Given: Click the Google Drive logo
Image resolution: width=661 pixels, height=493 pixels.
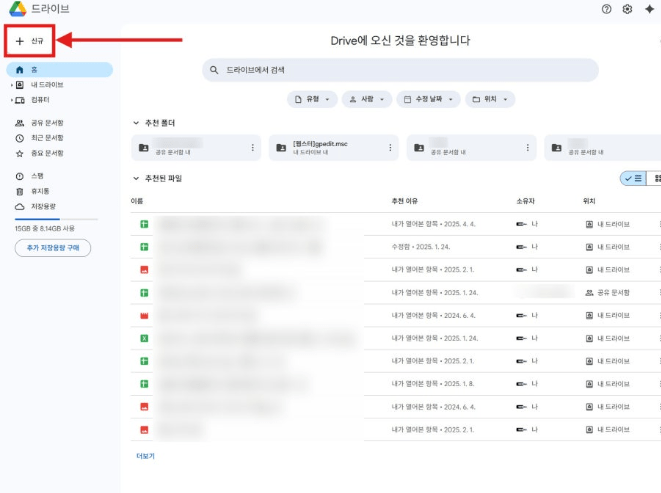Looking at the screenshot, I should 18,8.
